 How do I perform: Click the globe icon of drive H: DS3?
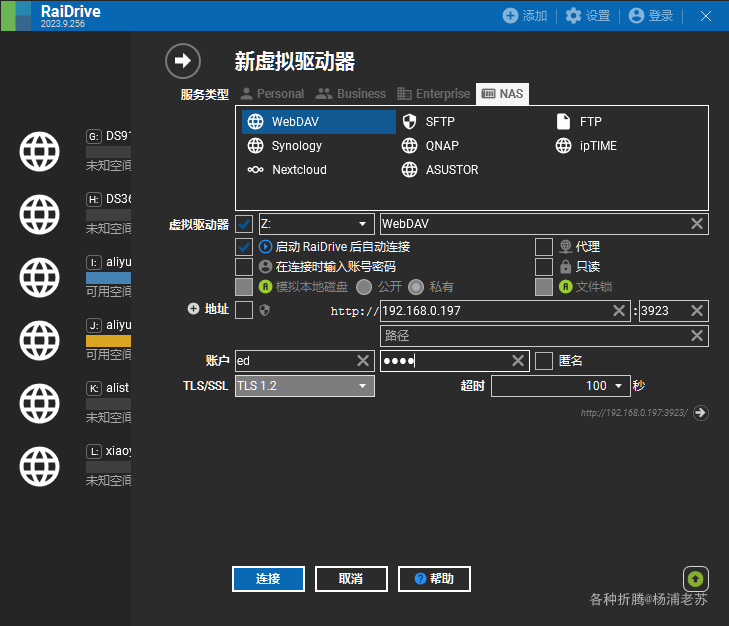[40, 214]
